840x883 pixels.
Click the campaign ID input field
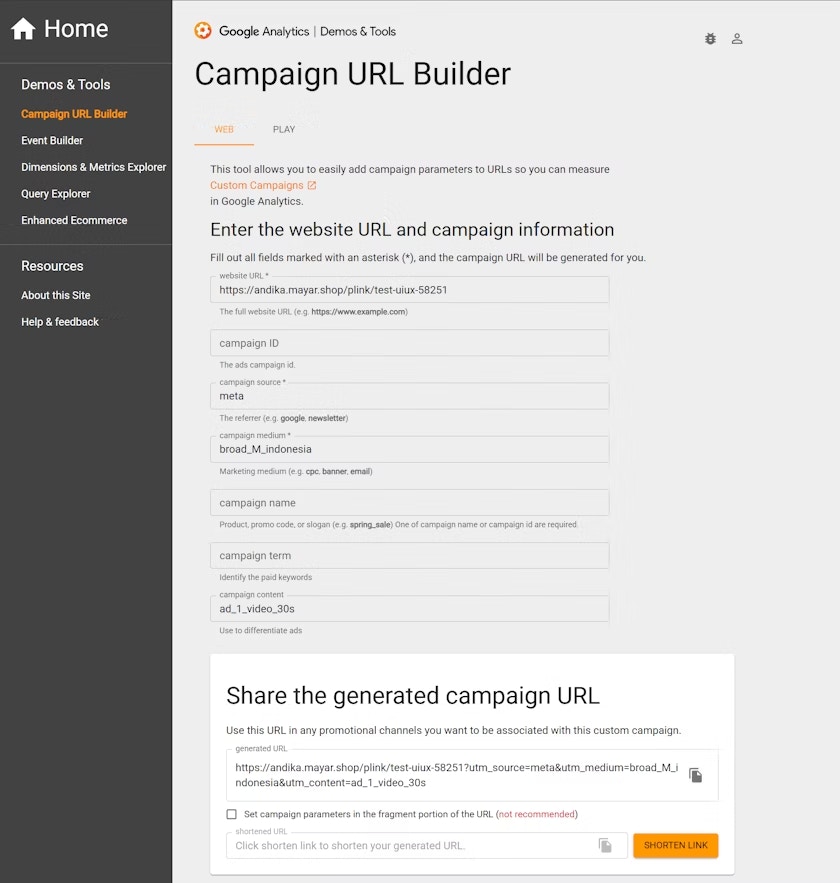tap(409, 343)
